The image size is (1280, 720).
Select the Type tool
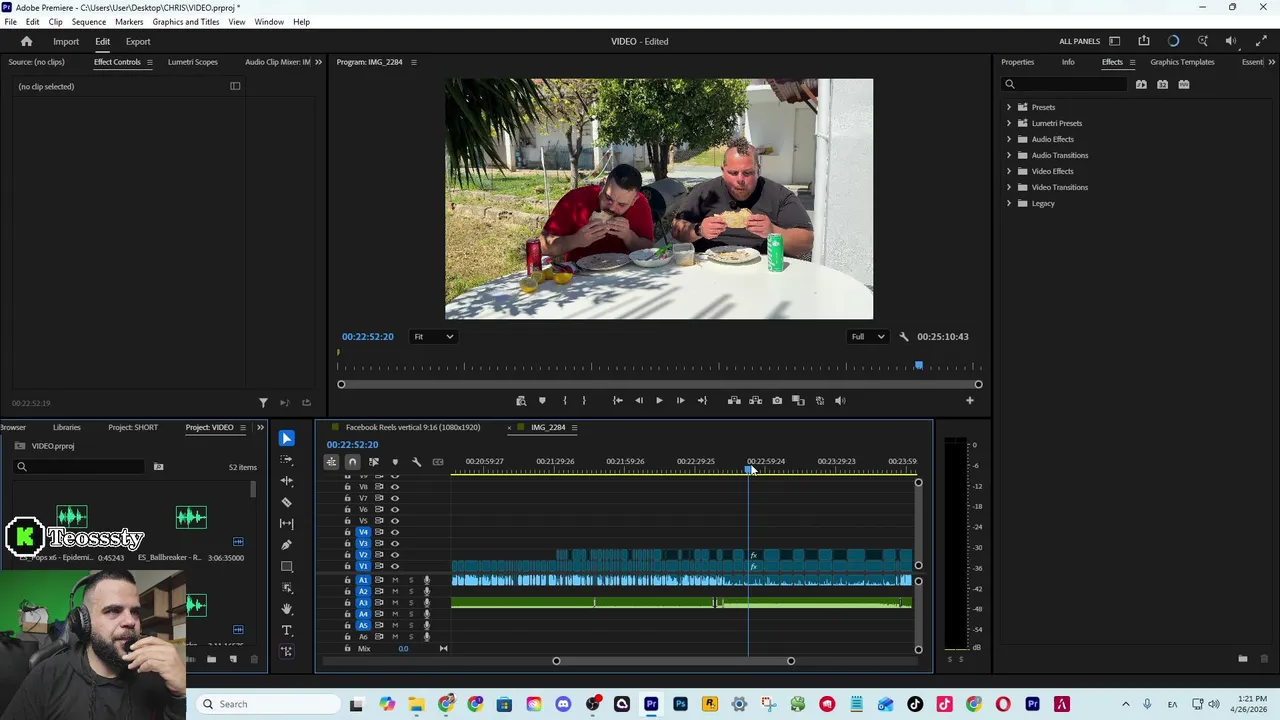tap(287, 630)
